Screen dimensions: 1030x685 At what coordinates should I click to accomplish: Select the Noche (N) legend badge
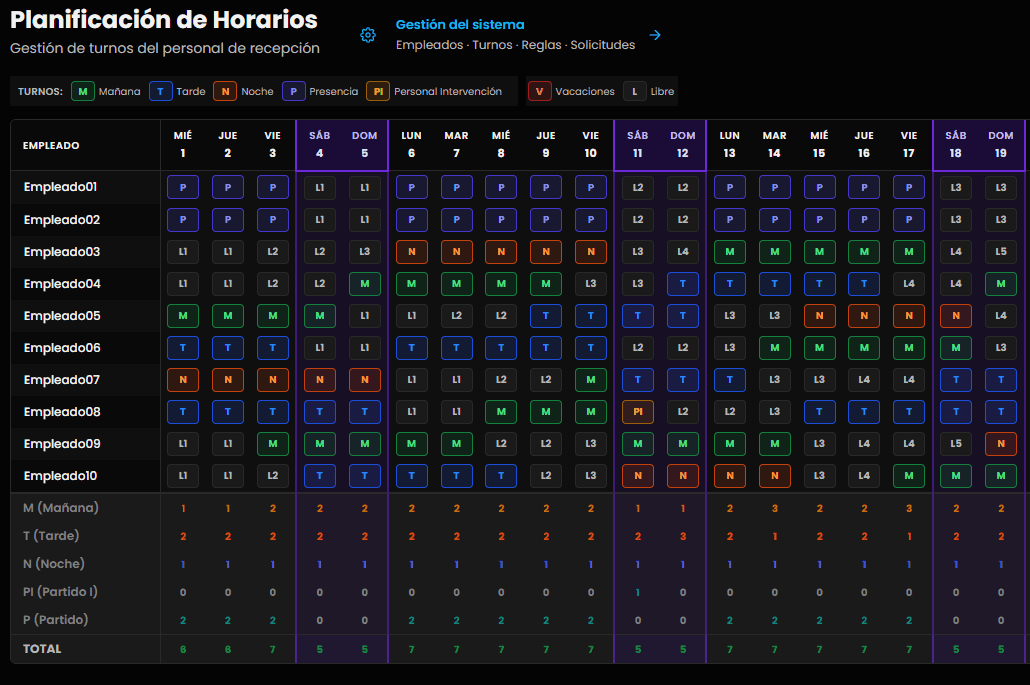(225, 91)
